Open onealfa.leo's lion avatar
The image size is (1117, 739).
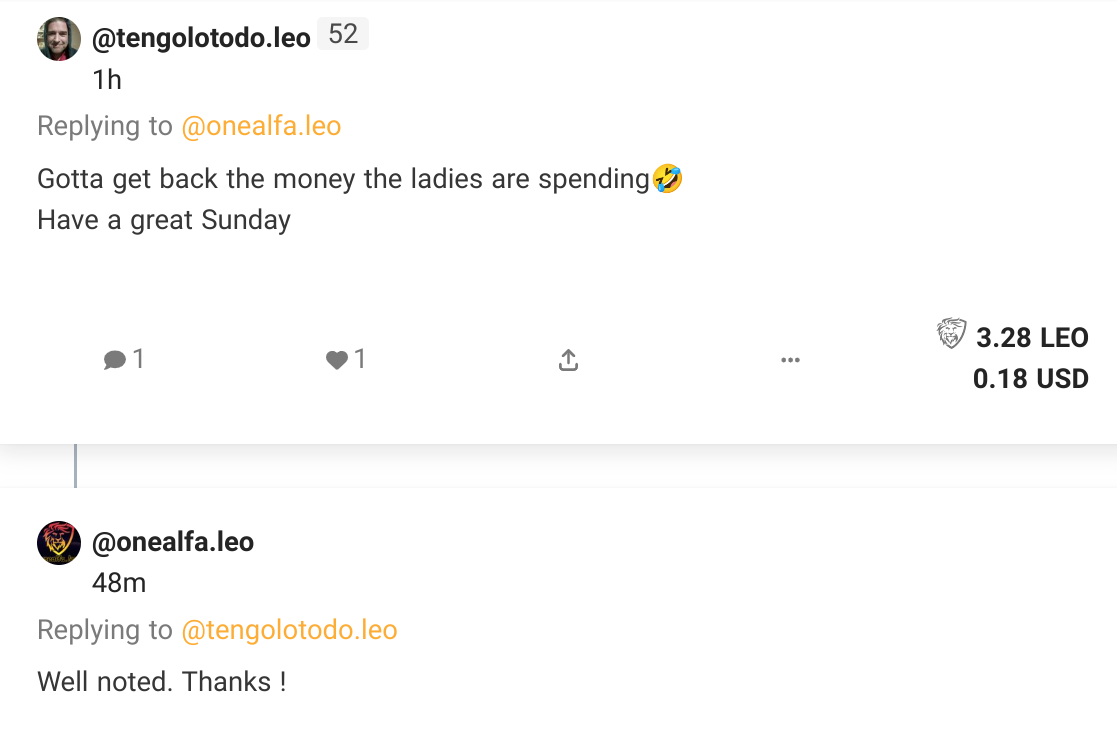pos(58,542)
